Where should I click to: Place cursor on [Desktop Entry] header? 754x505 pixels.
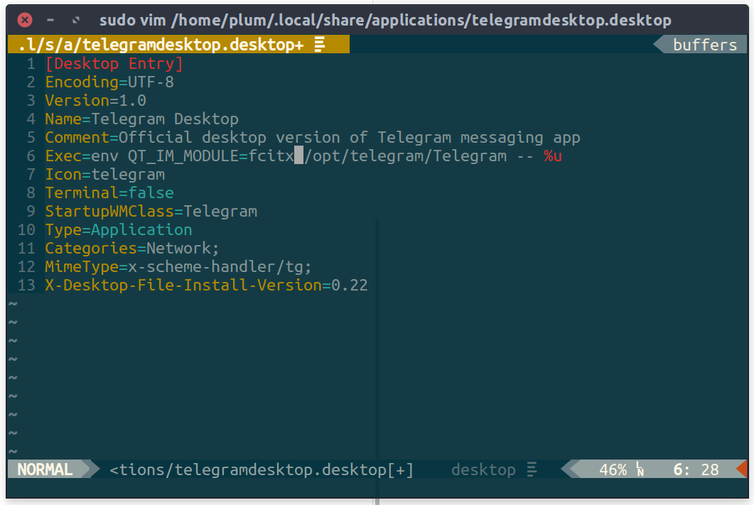(x=114, y=64)
